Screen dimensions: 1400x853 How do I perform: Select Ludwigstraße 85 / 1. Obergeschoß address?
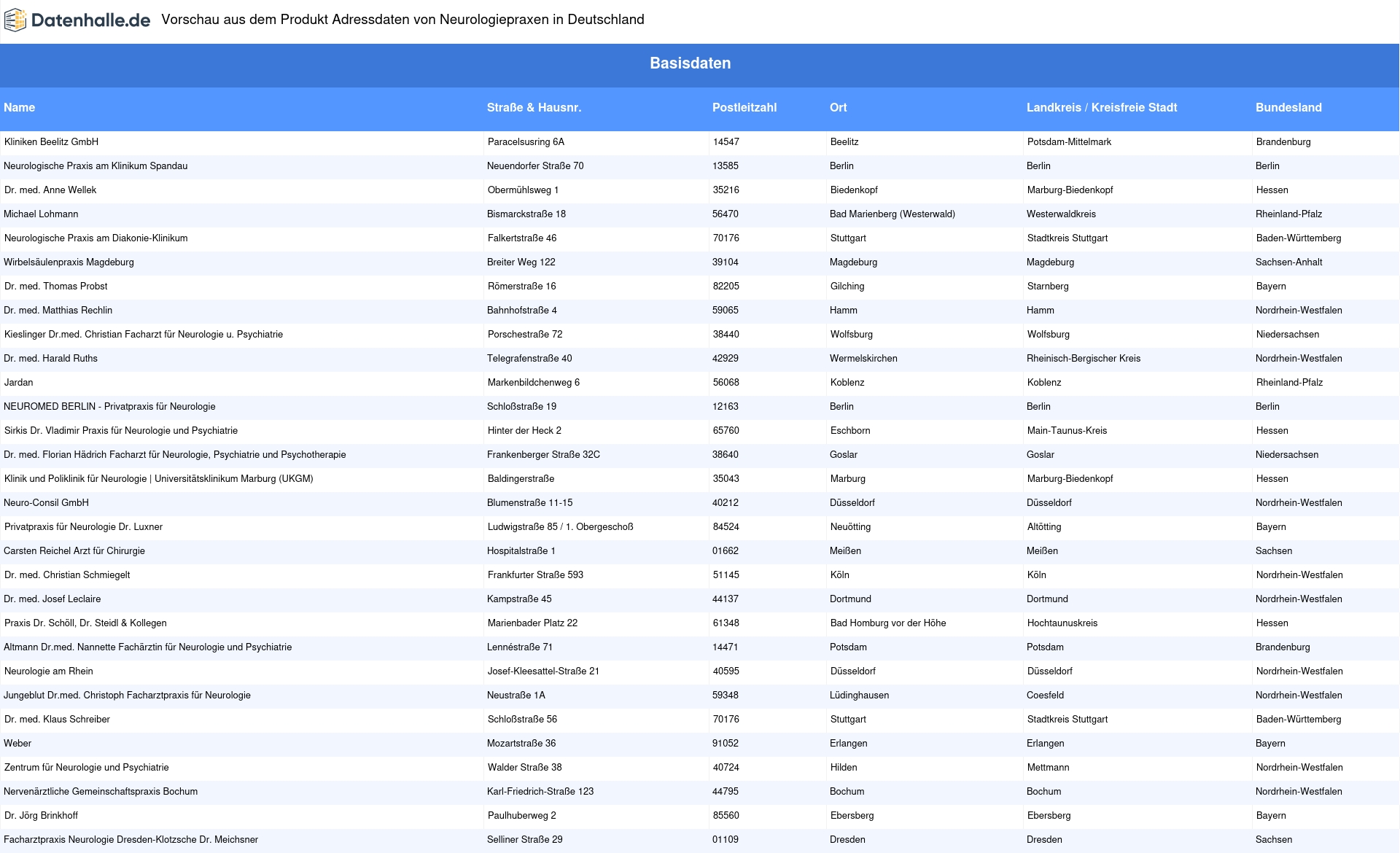pyautogui.click(x=561, y=527)
